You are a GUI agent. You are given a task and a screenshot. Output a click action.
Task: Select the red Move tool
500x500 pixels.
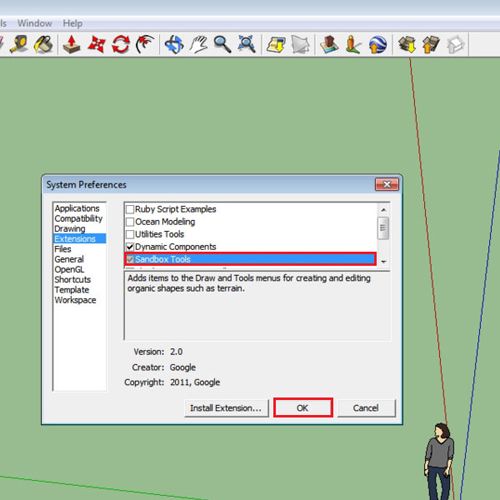96,44
